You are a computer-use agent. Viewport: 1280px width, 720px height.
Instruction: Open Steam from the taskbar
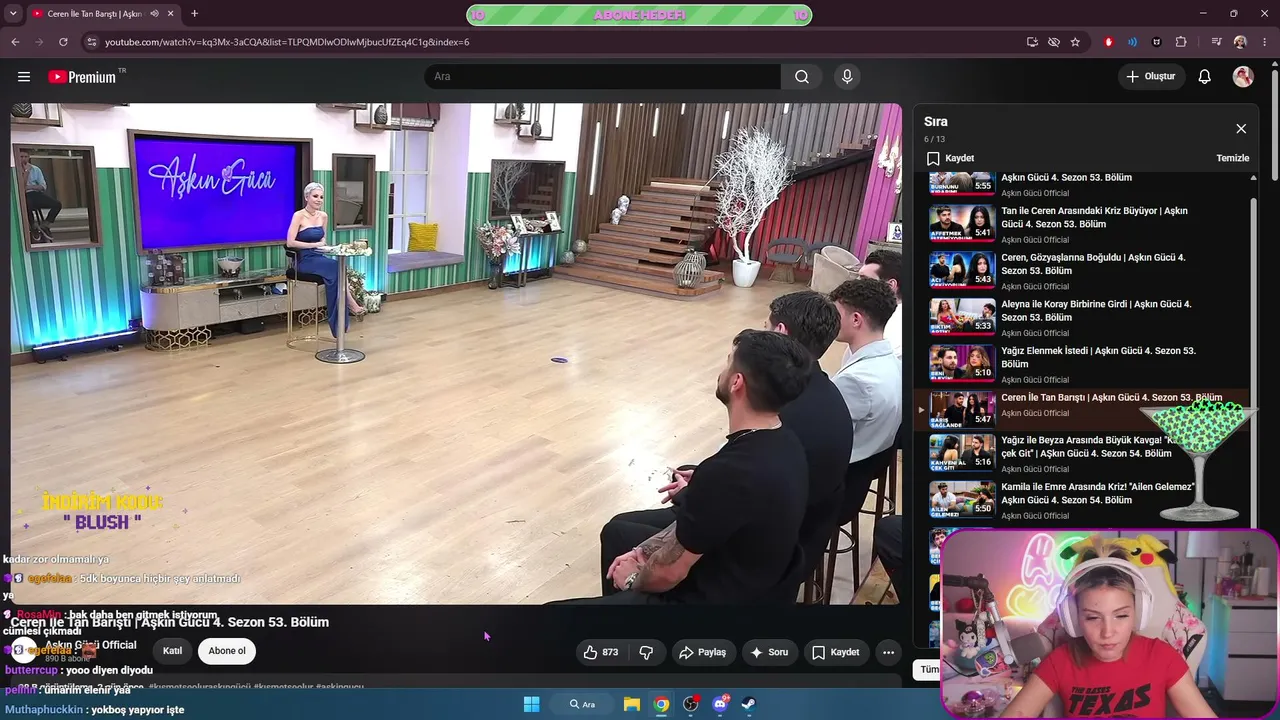[748, 704]
